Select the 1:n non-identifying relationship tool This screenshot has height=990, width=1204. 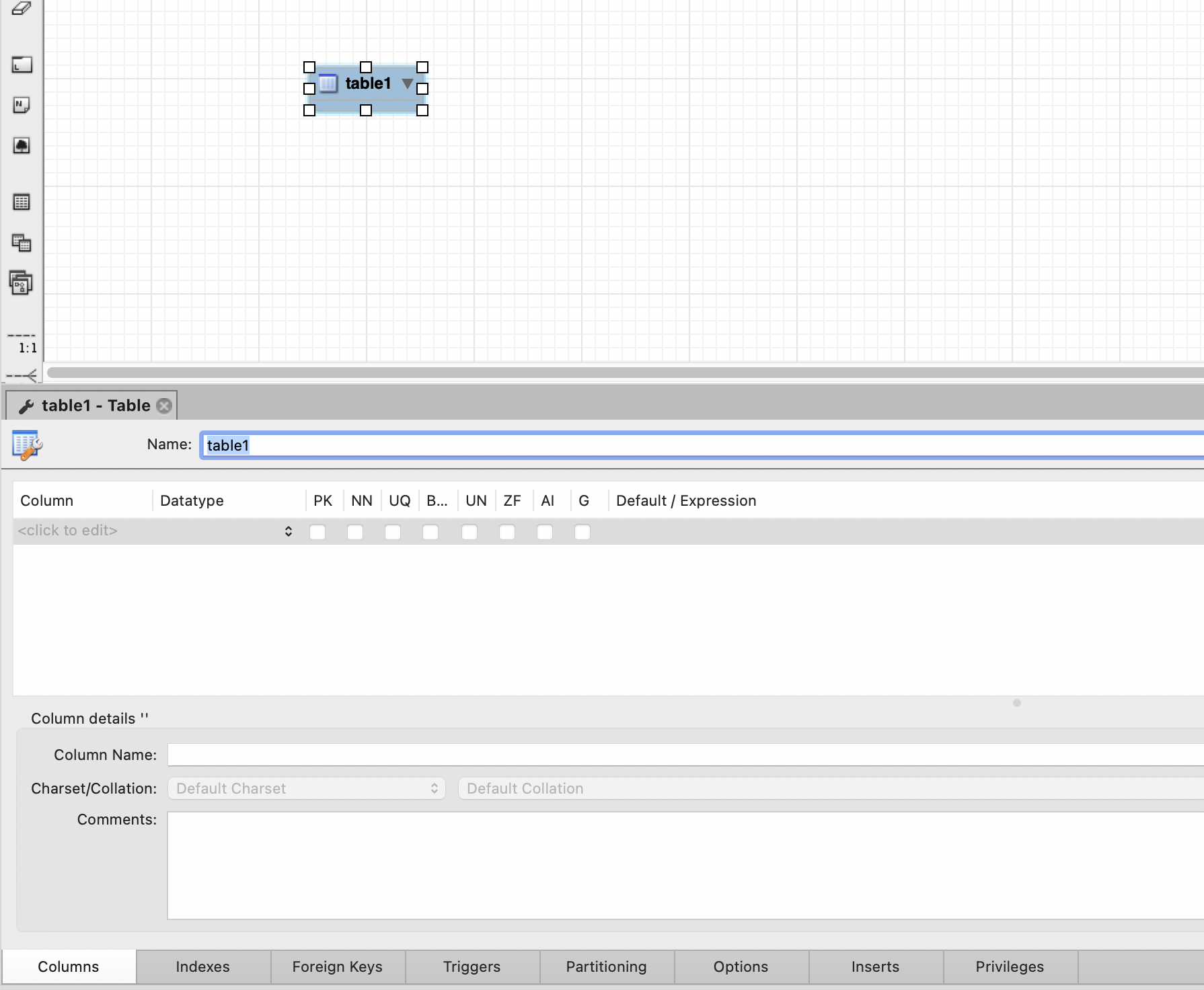click(22, 375)
